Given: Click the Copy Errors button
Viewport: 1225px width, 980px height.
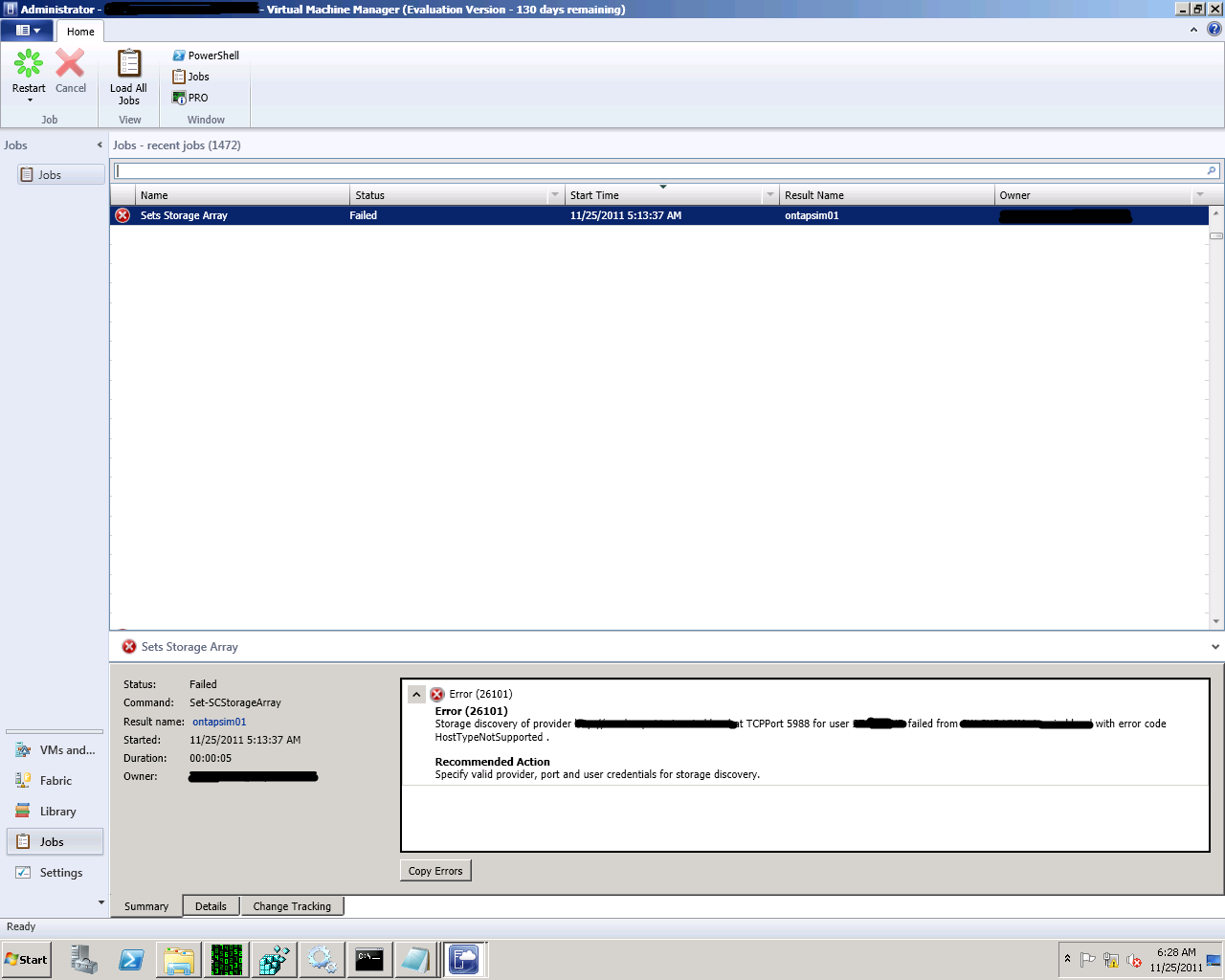Looking at the screenshot, I should (x=435, y=871).
